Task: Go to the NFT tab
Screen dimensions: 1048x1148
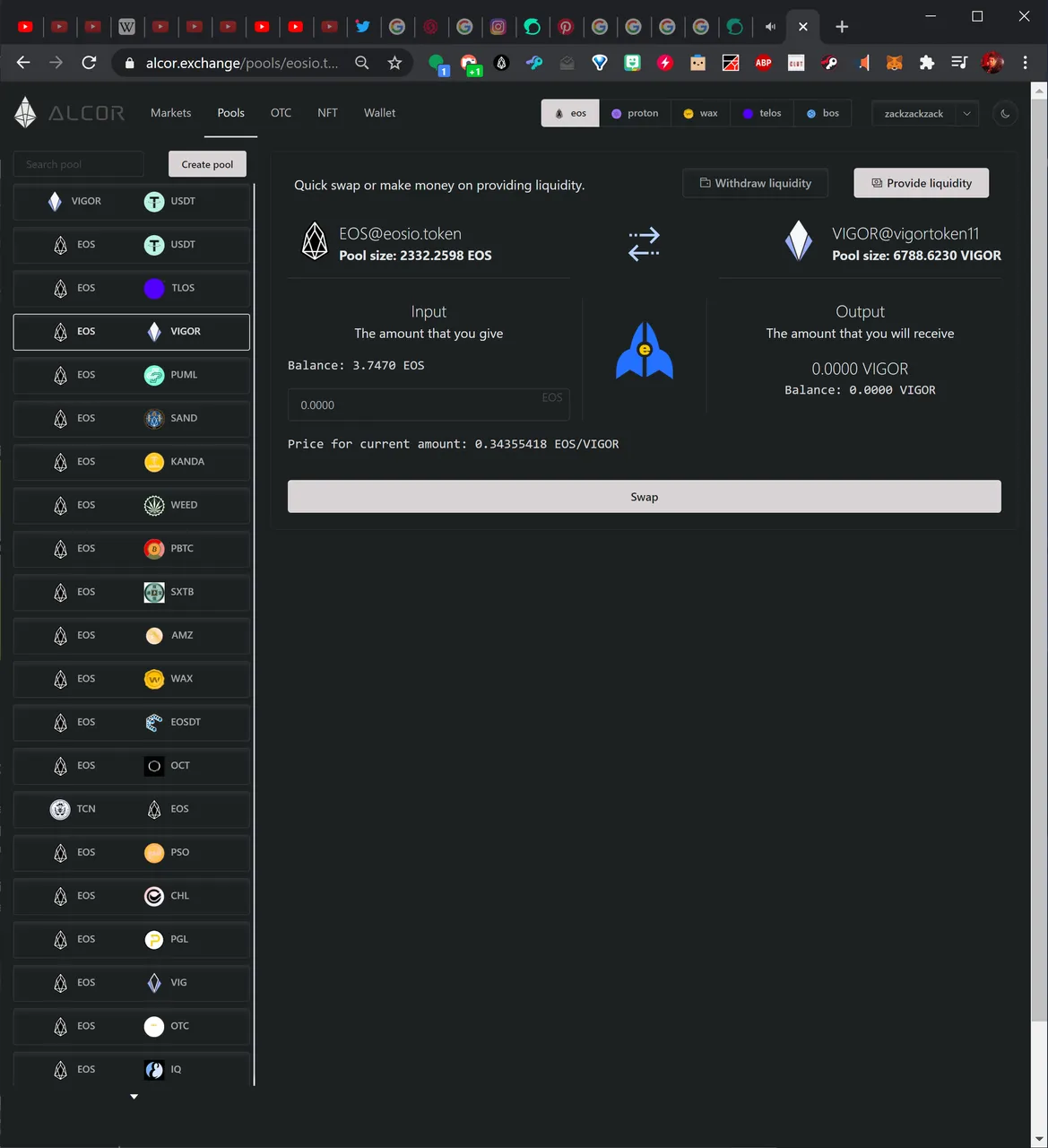Action: [327, 113]
